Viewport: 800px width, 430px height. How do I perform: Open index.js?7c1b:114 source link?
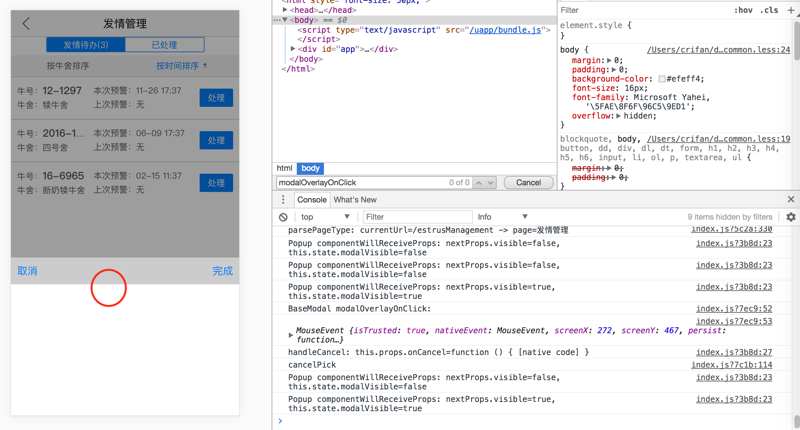coord(732,365)
